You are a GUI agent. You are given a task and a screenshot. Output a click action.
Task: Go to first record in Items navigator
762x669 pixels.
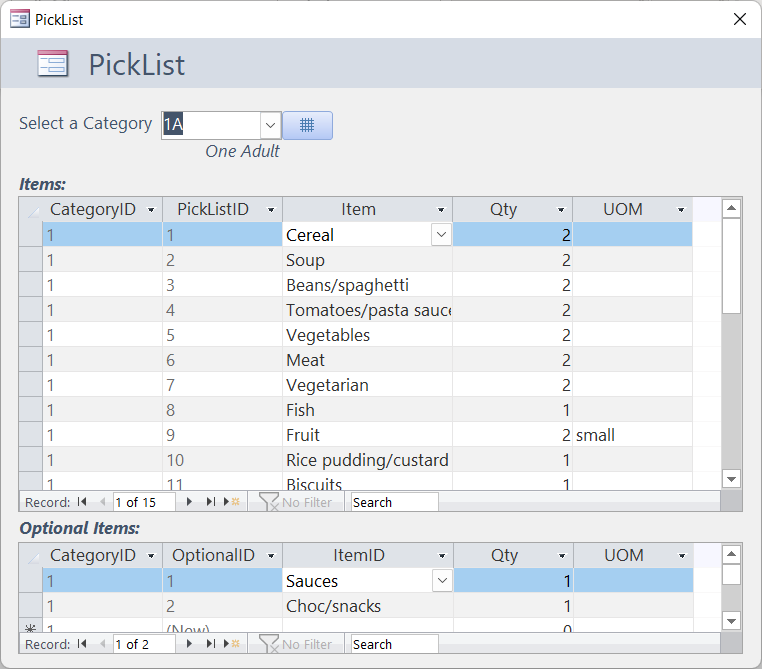(82, 502)
